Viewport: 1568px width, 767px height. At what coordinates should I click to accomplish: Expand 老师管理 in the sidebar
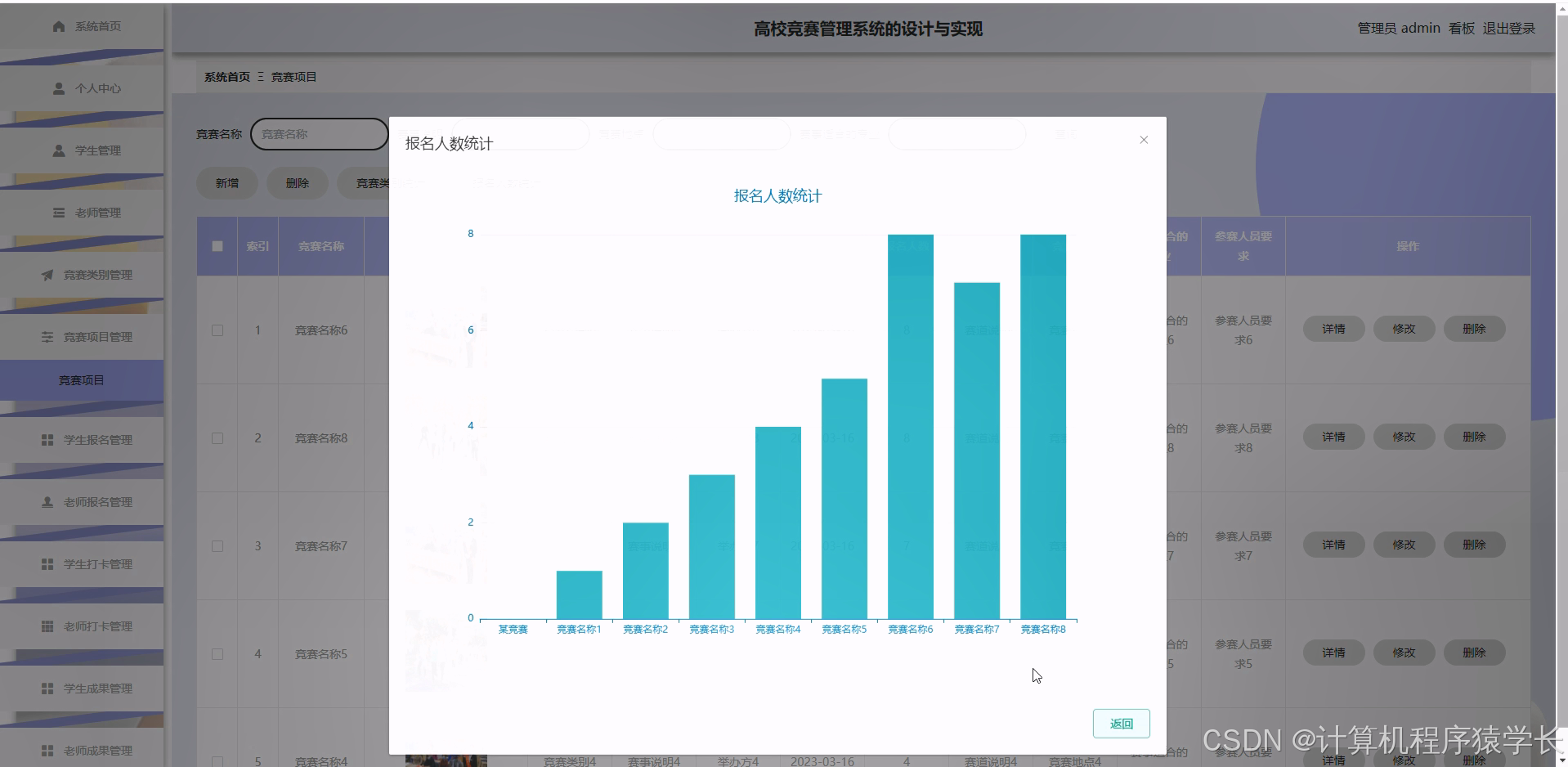pyautogui.click(x=82, y=213)
